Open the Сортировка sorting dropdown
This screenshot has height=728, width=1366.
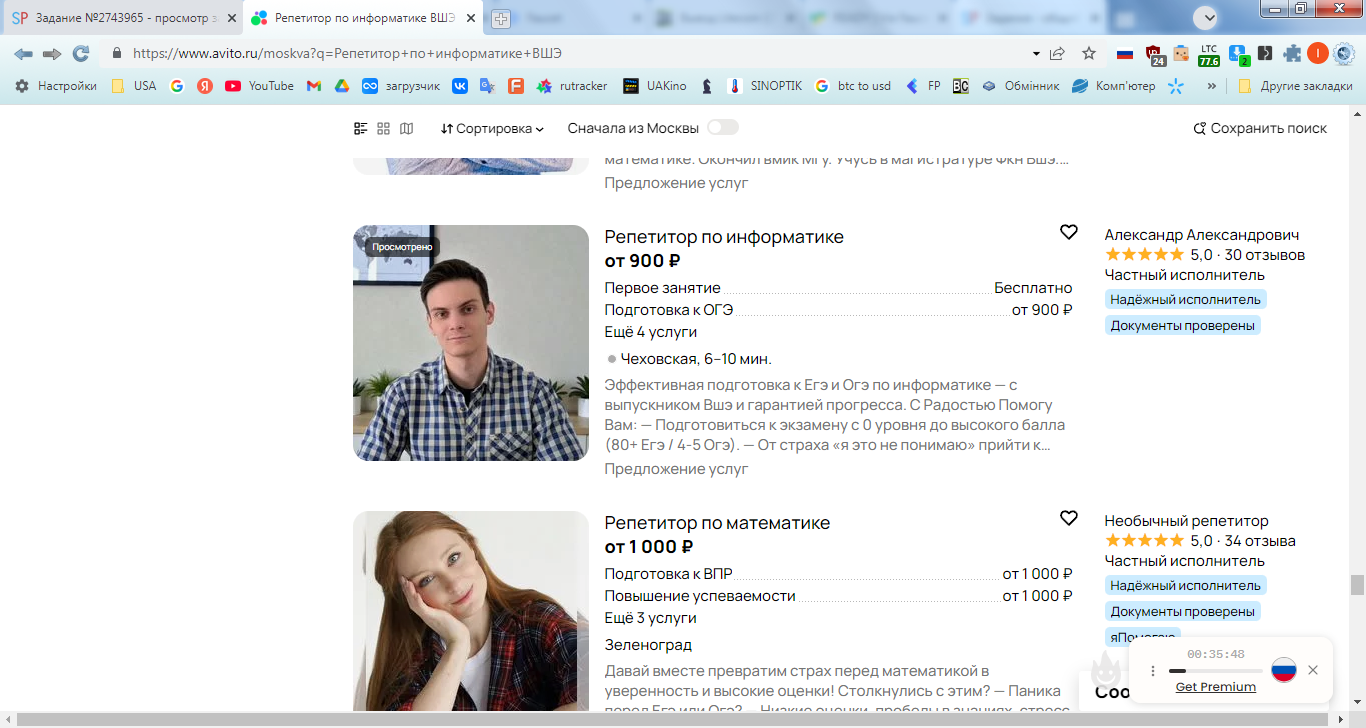(x=492, y=128)
